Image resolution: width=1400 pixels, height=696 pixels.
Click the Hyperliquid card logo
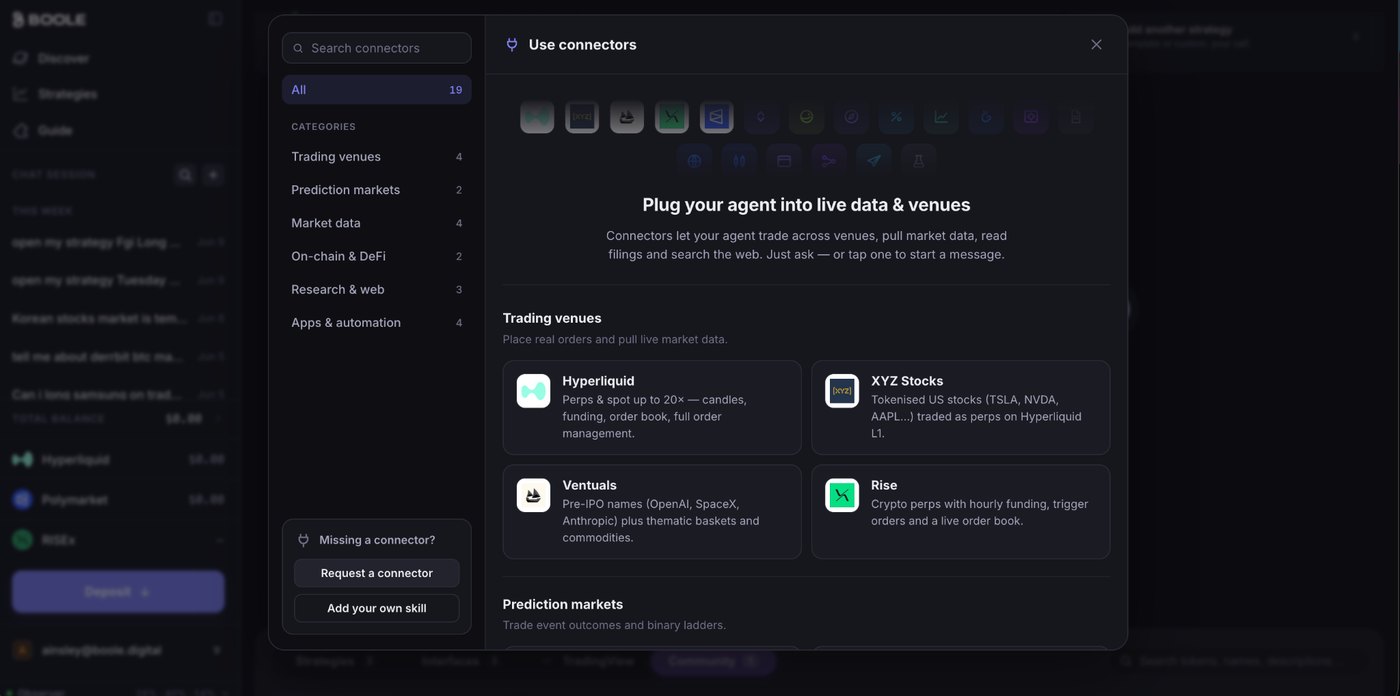point(533,391)
